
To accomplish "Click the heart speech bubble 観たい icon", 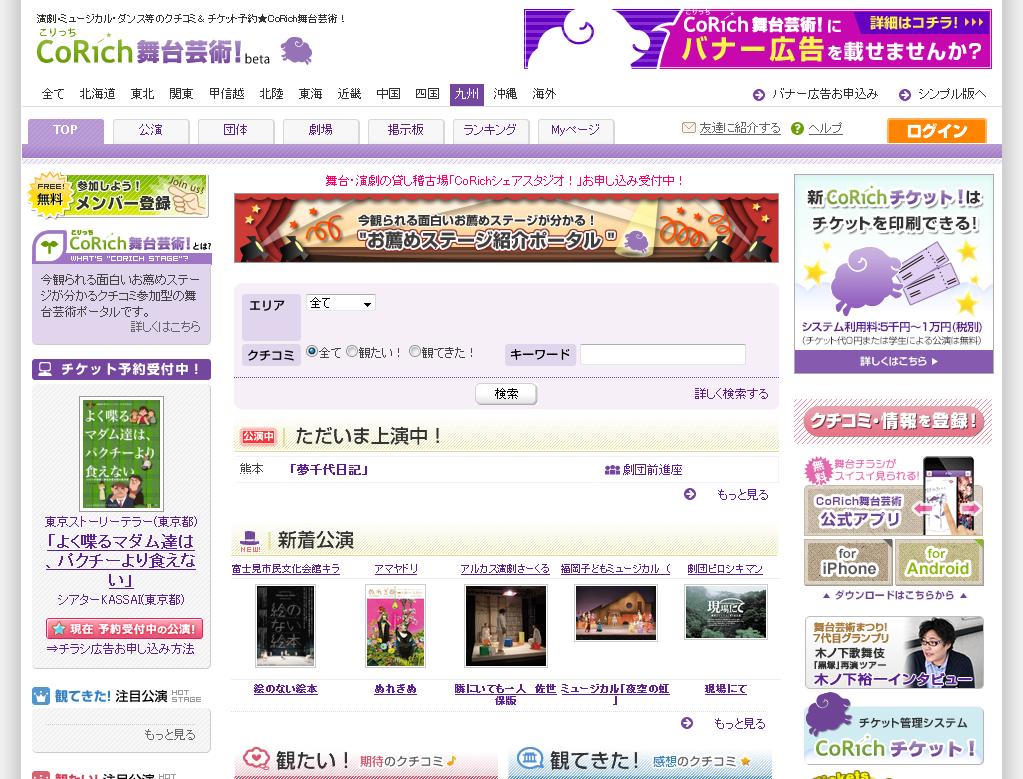I will pyautogui.click(x=256, y=758).
